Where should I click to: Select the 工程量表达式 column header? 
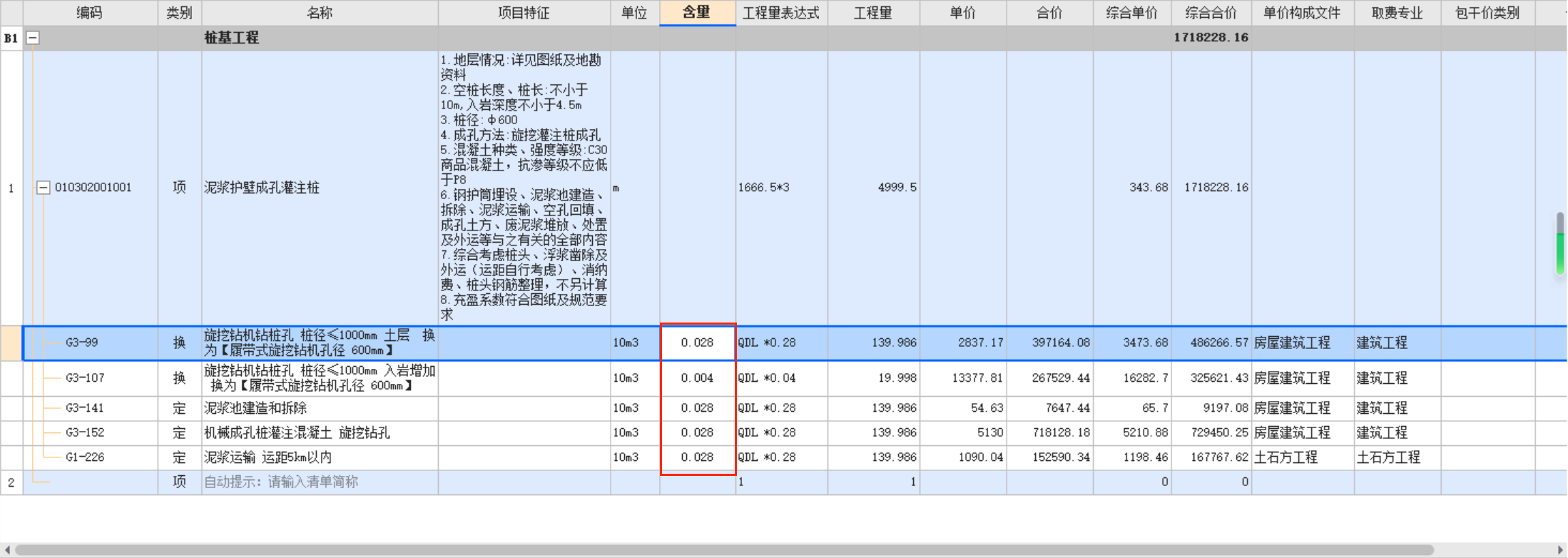(x=782, y=13)
